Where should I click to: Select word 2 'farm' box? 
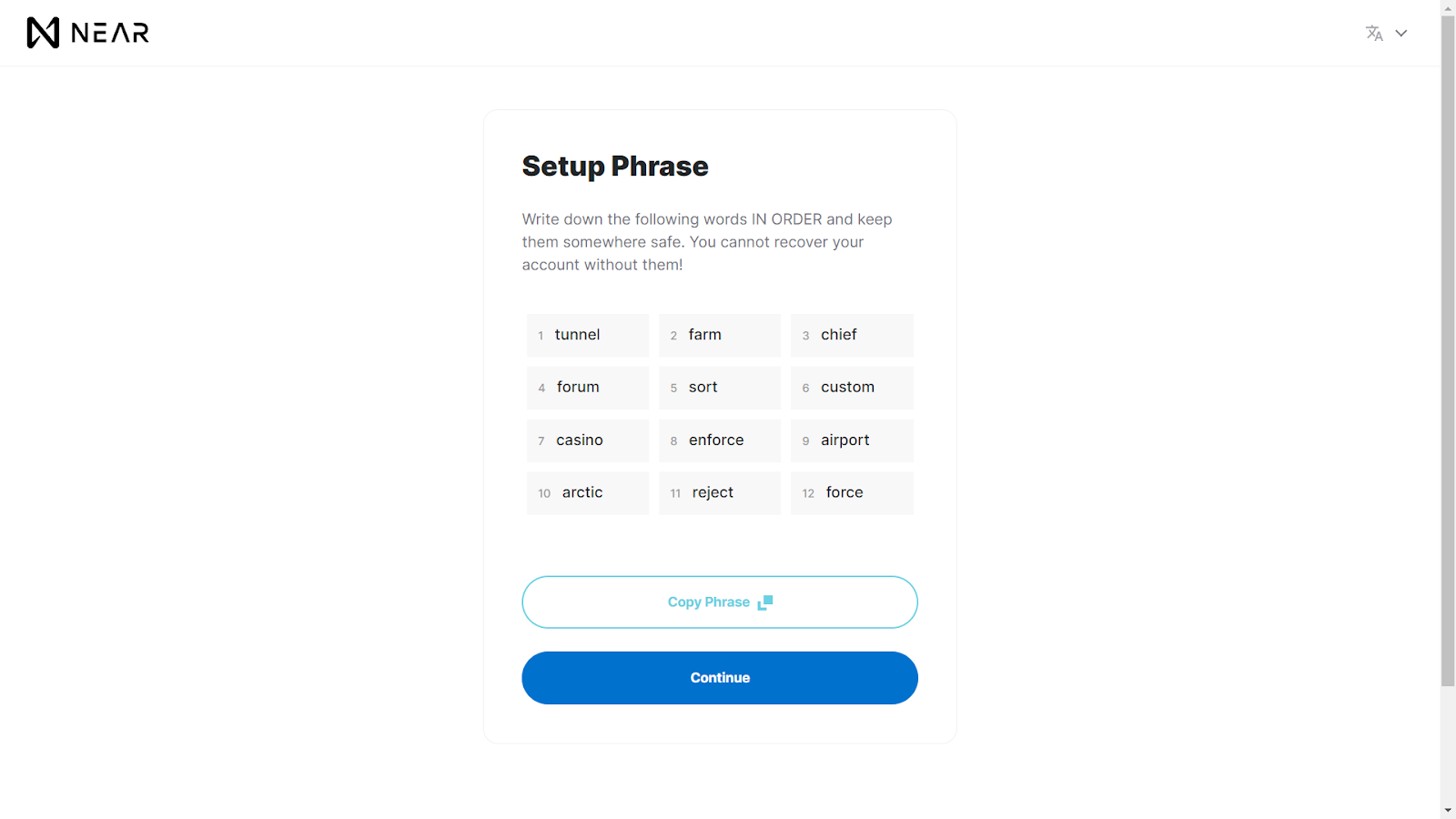[x=720, y=335]
